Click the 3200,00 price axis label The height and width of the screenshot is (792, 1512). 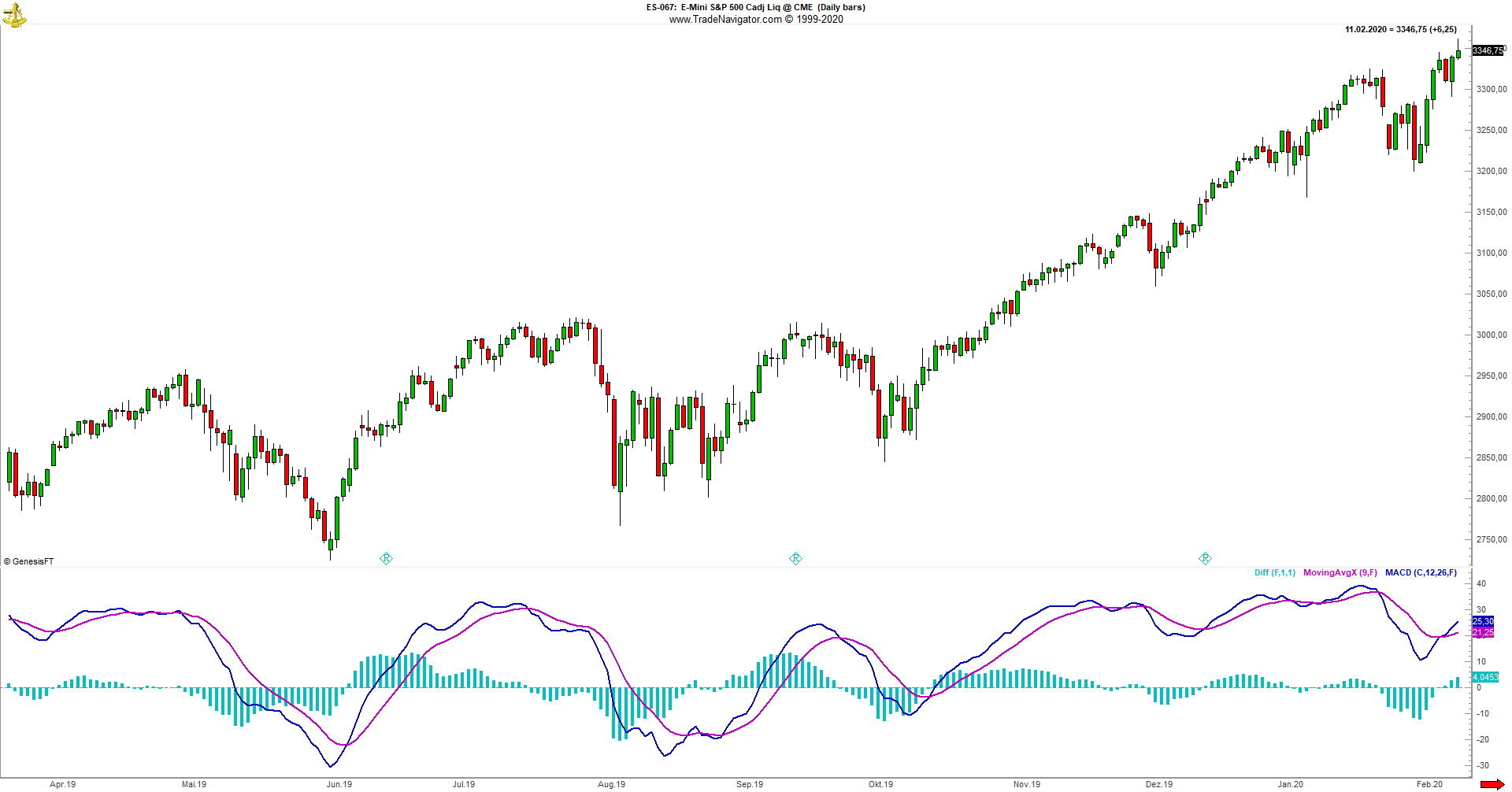(1492, 171)
